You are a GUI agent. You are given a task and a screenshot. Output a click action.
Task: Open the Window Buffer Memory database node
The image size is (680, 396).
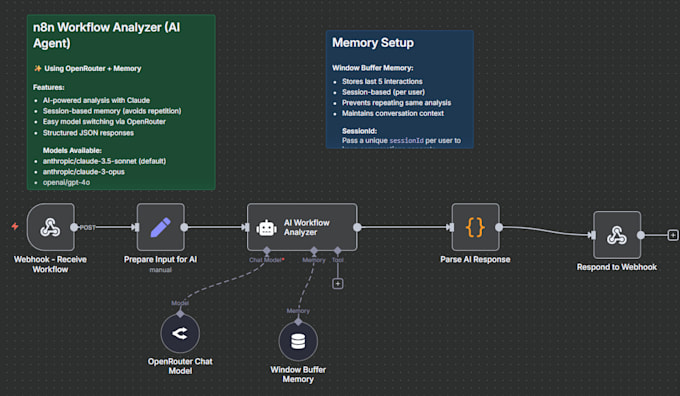coord(298,341)
